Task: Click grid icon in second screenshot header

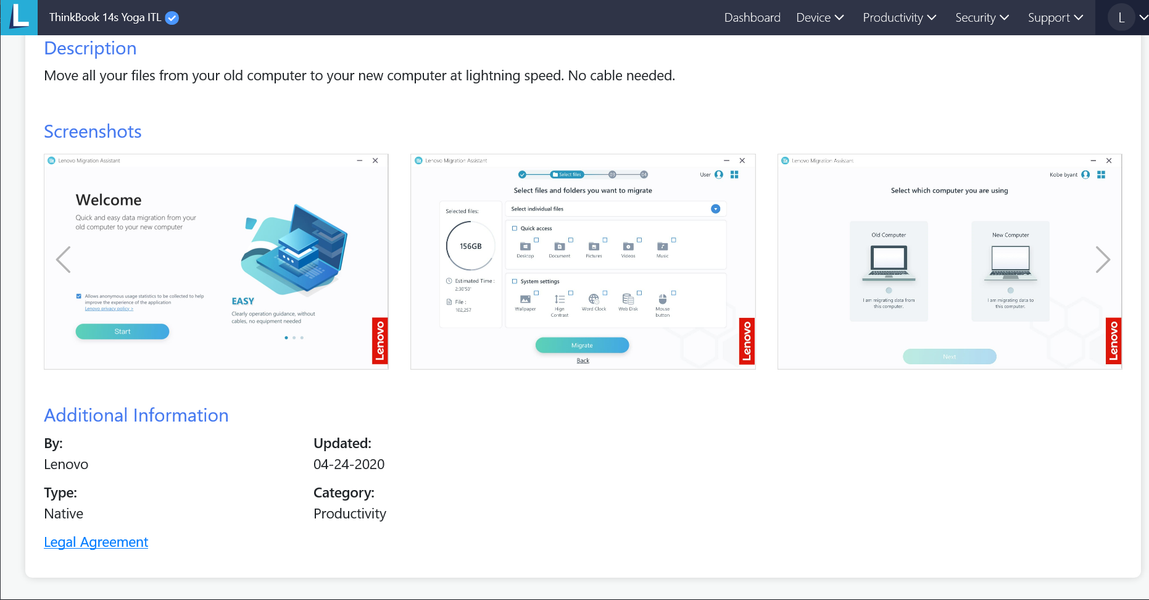Action: tap(734, 174)
